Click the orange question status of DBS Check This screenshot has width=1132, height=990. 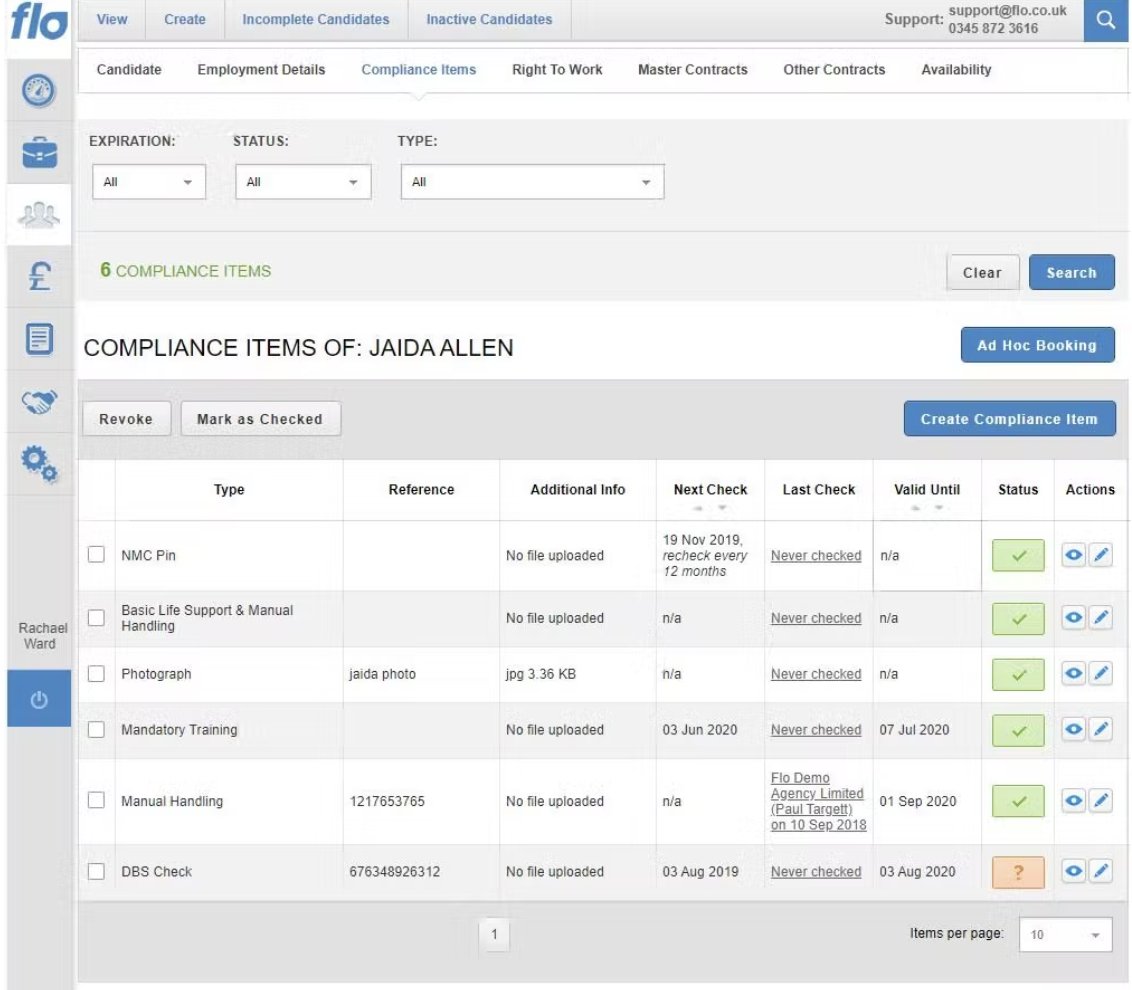tap(1018, 872)
